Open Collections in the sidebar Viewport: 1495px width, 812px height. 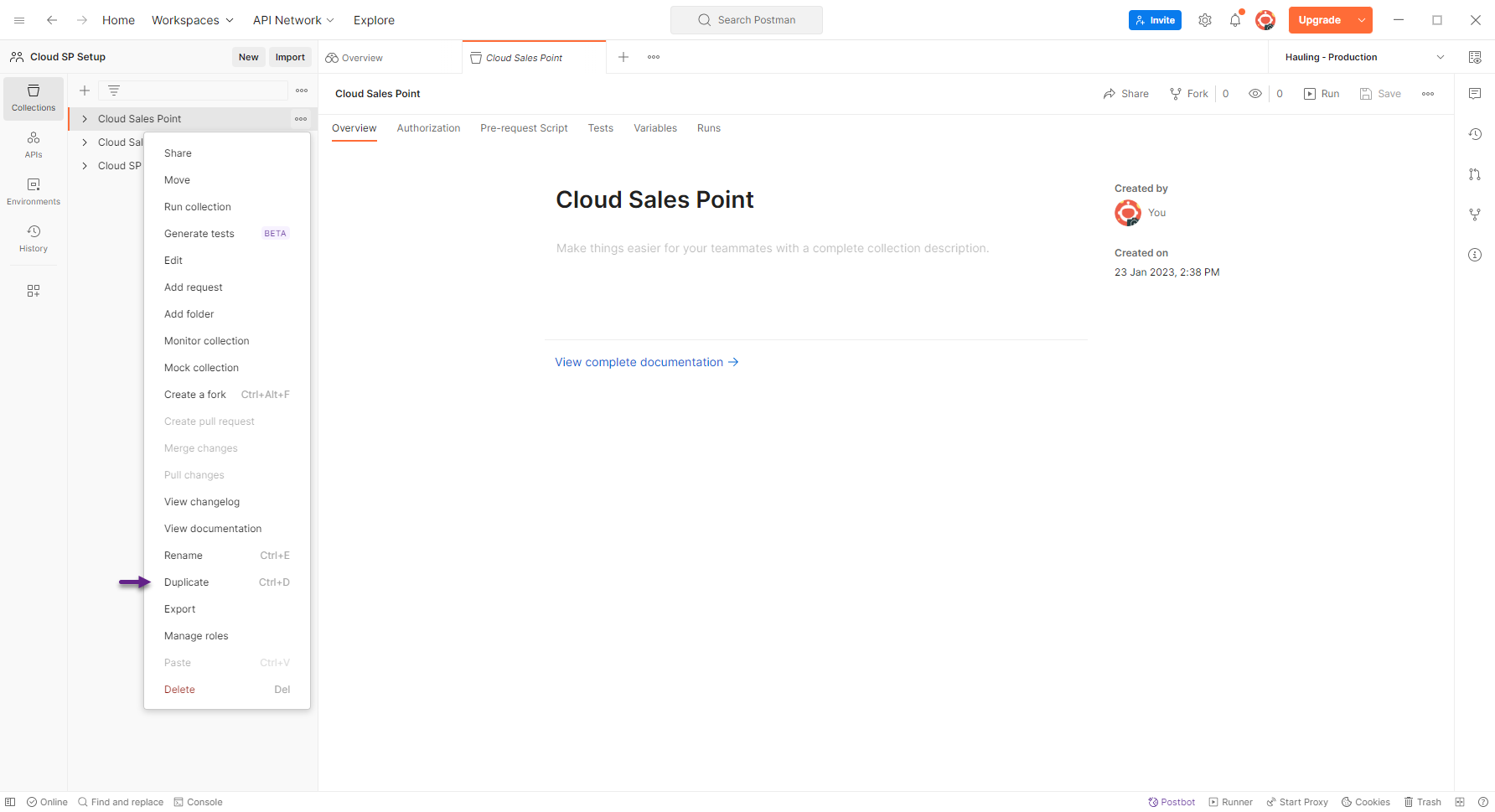tap(34, 98)
